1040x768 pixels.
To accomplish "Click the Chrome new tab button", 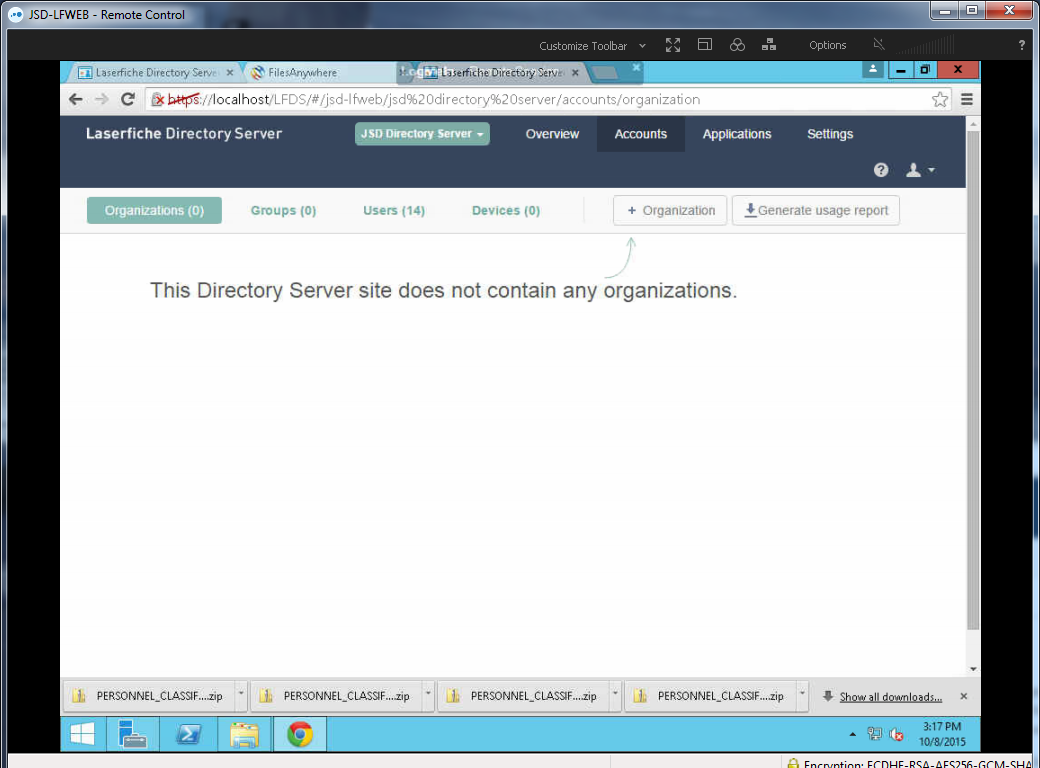I will [605, 72].
